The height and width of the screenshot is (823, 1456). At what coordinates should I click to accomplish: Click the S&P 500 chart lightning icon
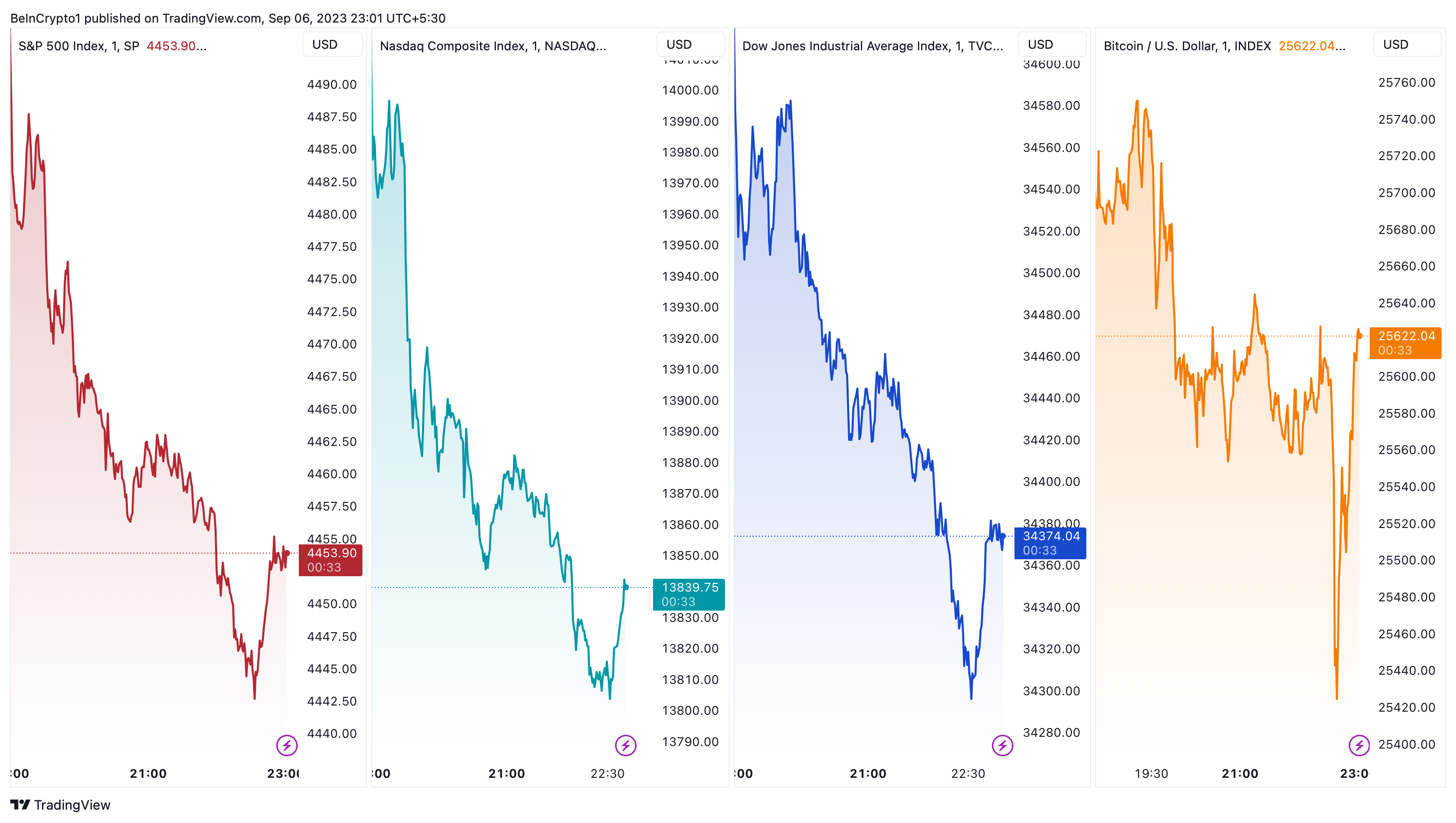coord(286,745)
